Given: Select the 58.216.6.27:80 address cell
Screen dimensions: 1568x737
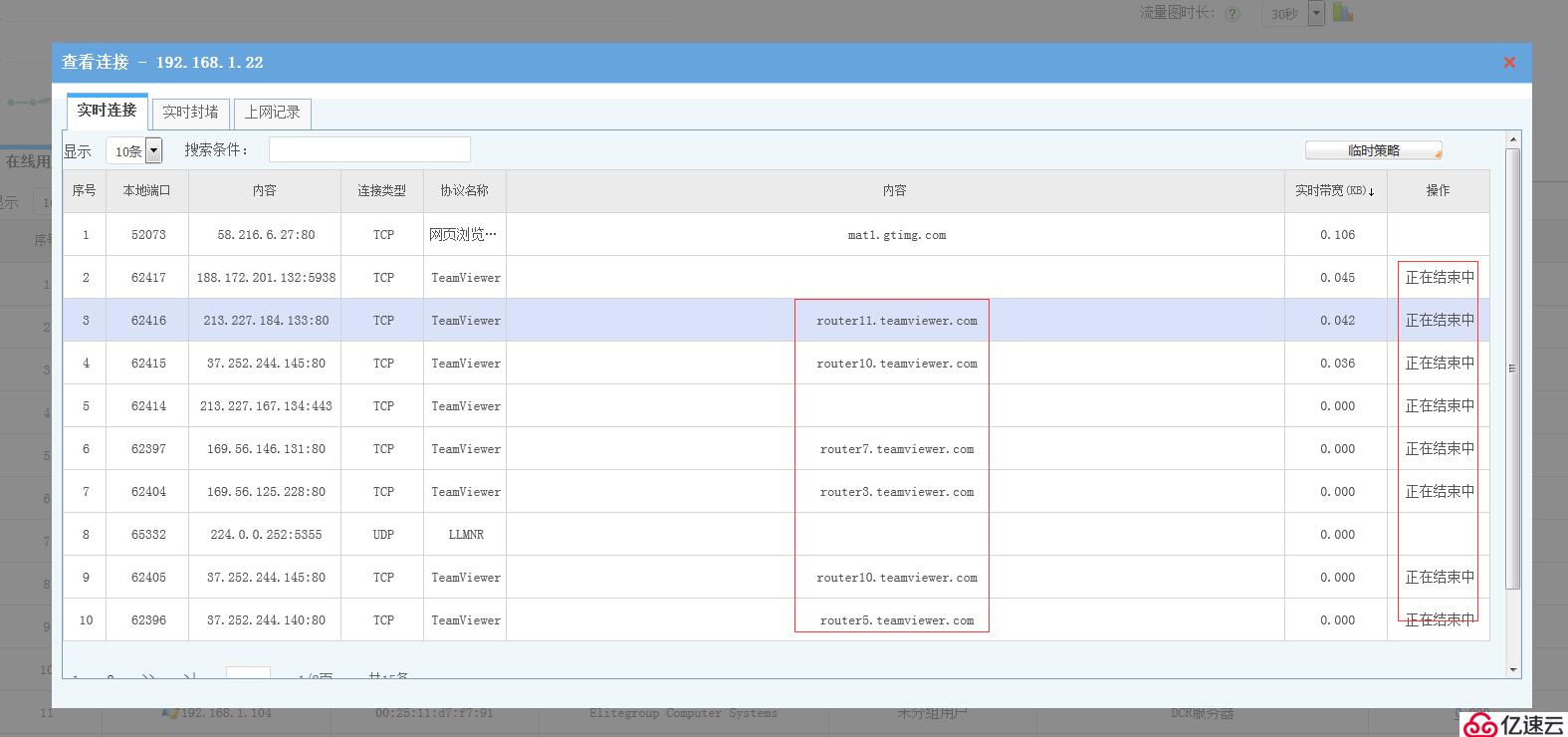Looking at the screenshot, I should 266,235.
